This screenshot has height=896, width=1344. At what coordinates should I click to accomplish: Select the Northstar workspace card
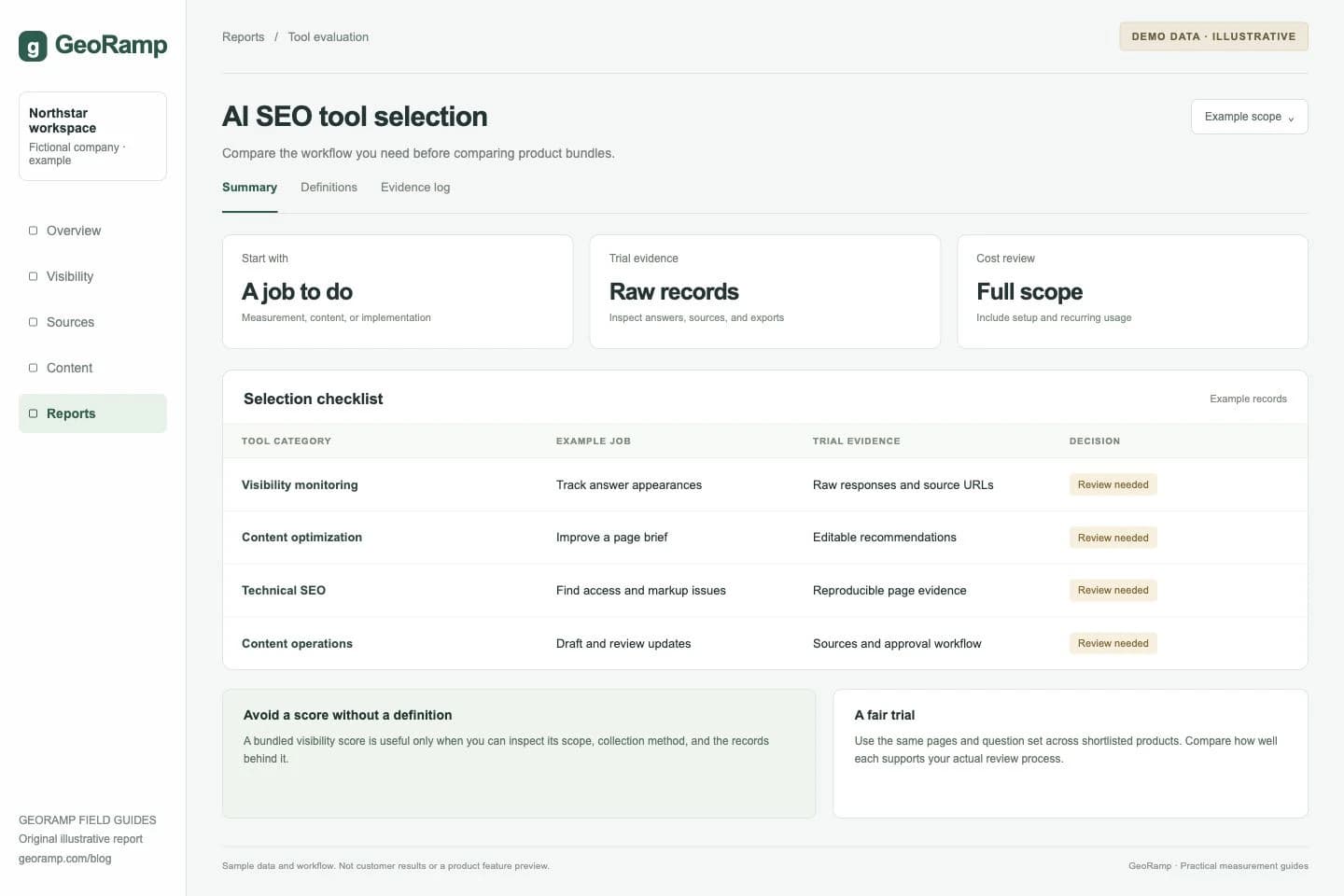[92, 136]
